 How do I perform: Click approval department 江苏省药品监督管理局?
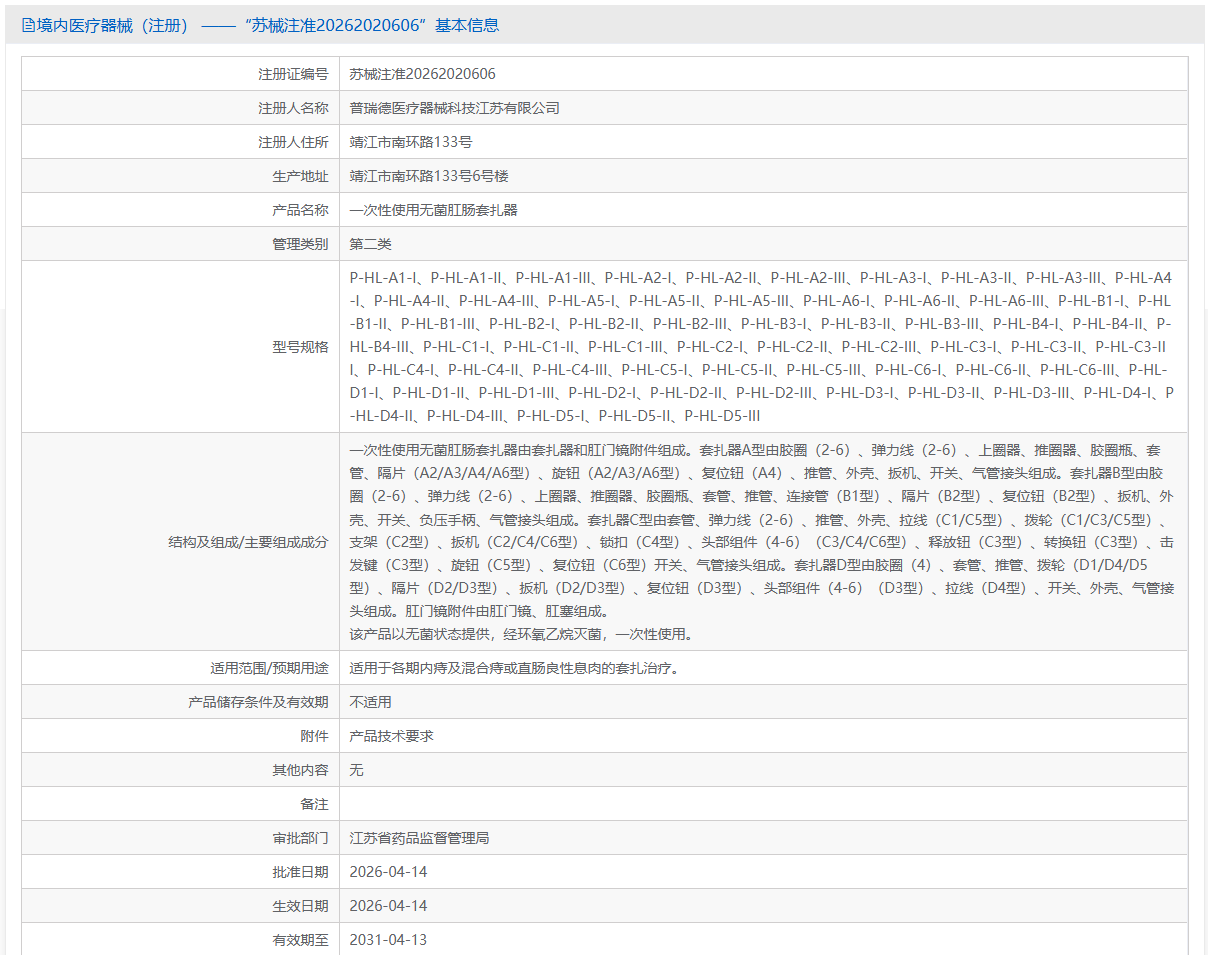tap(419, 838)
